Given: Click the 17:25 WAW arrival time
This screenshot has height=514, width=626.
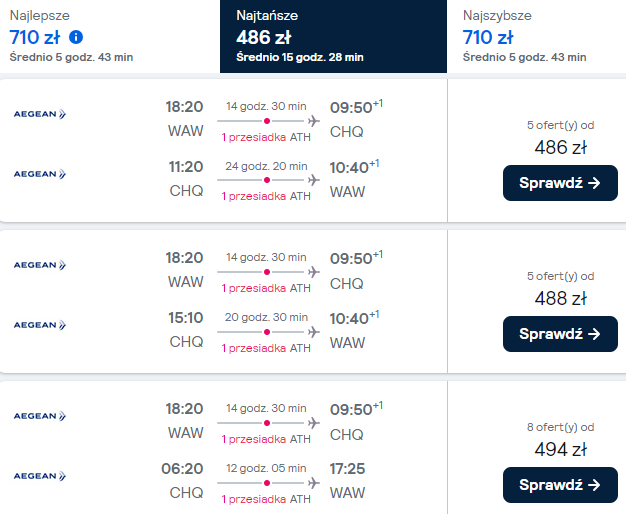Looking at the screenshot, I should (347, 467).
